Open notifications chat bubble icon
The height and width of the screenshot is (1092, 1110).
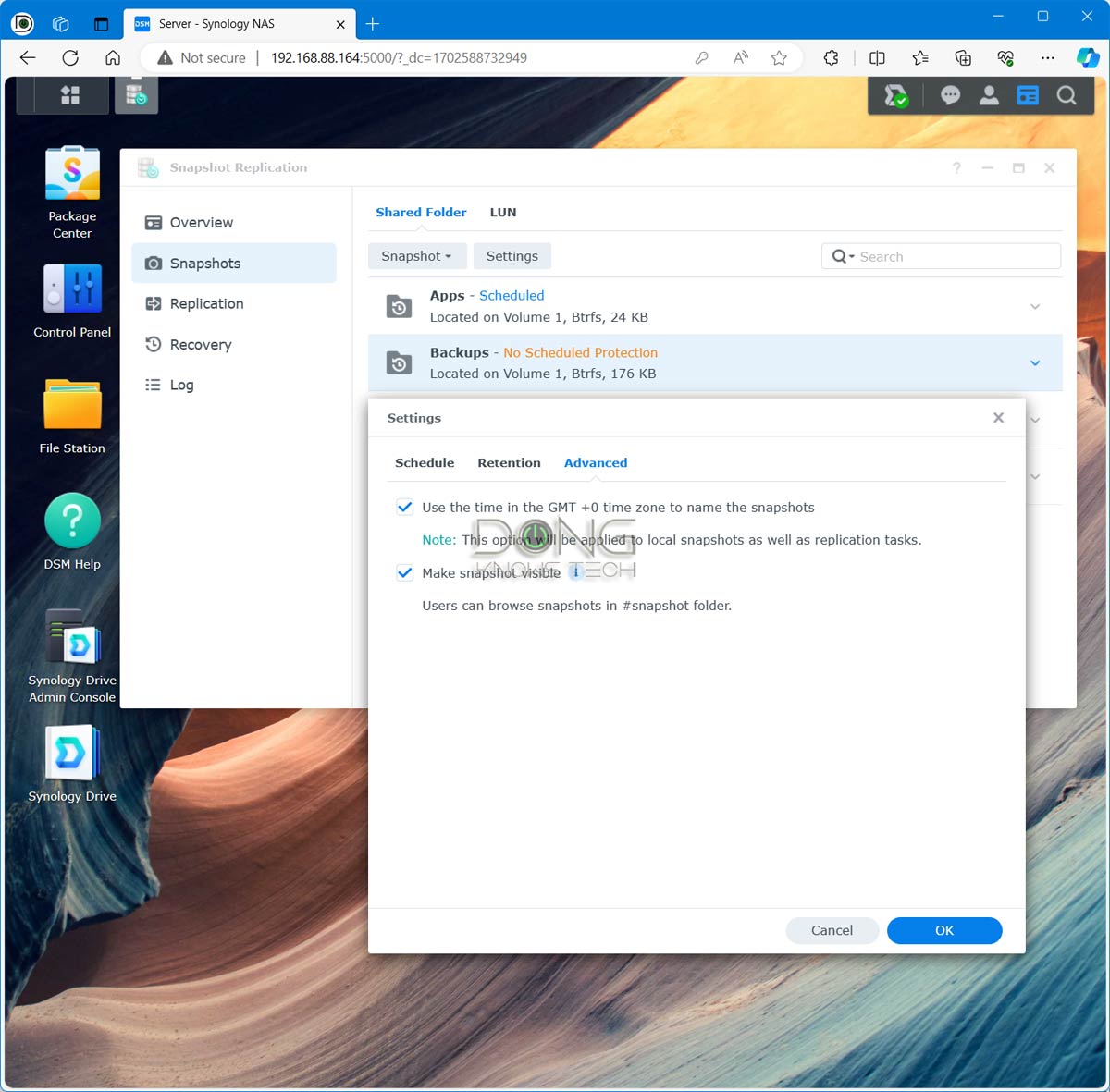(x=950, y=95)
